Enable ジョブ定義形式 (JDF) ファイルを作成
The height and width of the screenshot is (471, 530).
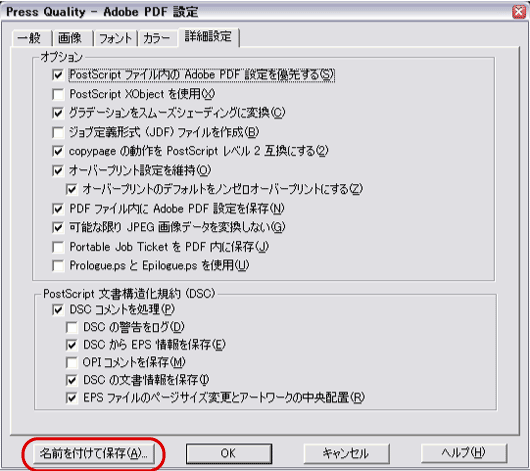58,132
